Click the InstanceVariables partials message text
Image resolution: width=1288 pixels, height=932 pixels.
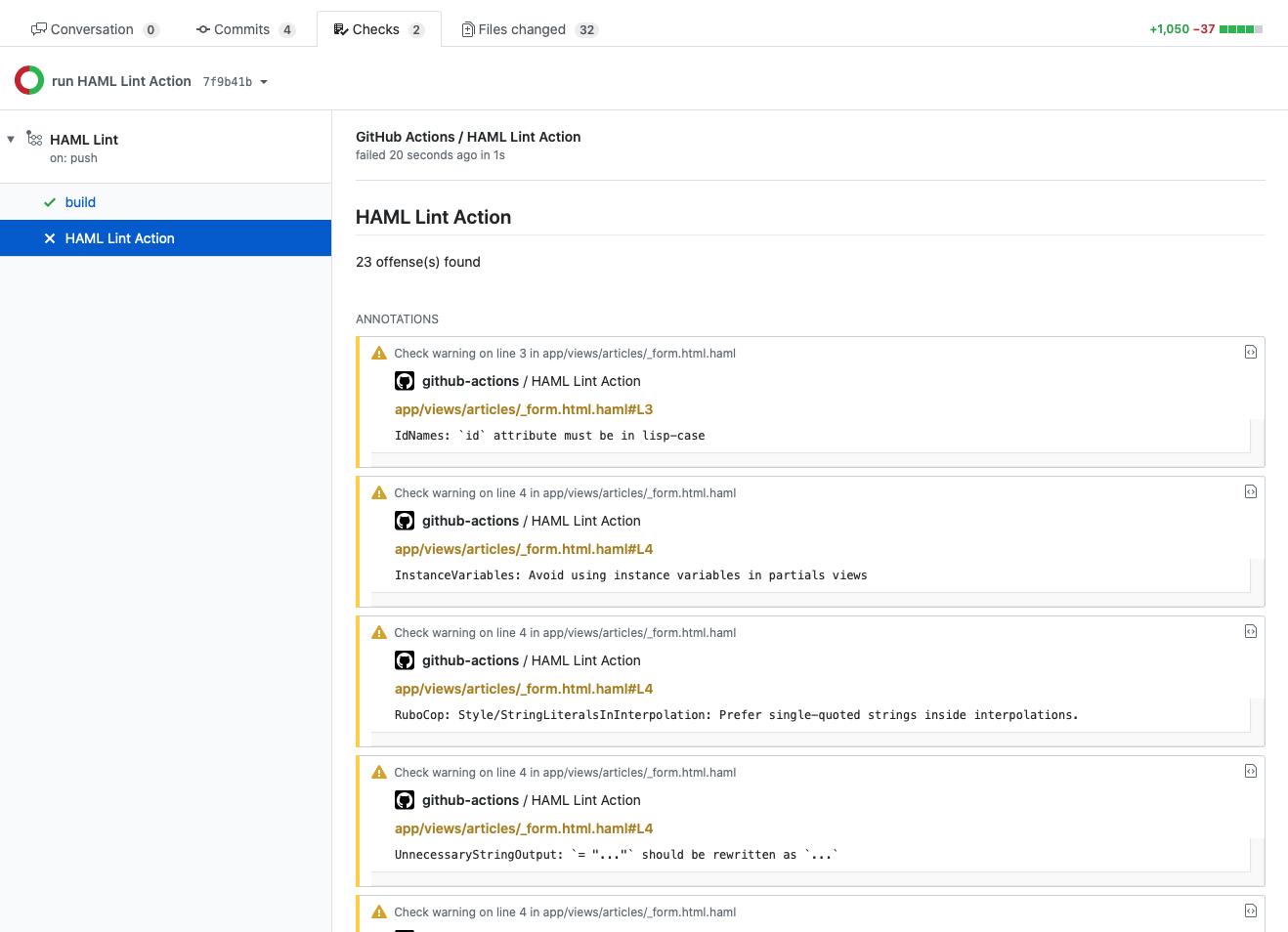pyautogui.click(x=630, y=575)
